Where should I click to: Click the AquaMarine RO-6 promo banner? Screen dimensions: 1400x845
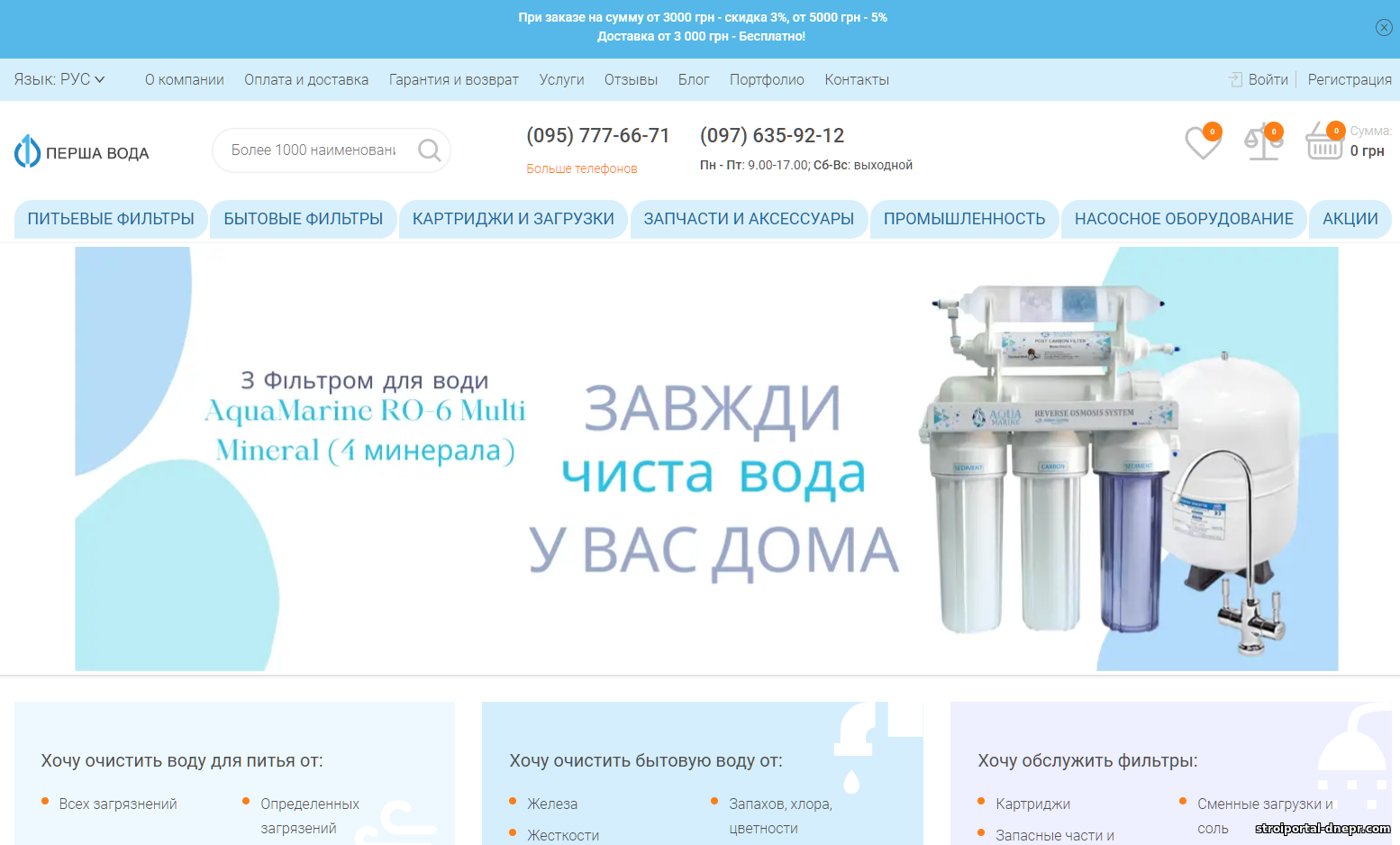coord(706,459)
